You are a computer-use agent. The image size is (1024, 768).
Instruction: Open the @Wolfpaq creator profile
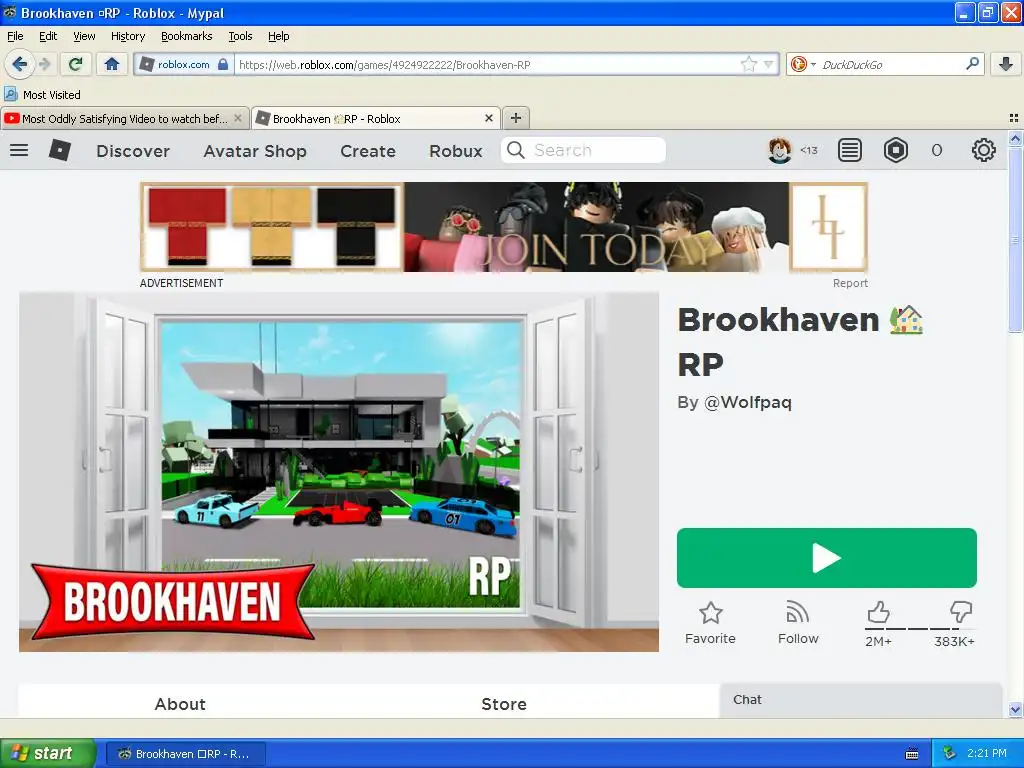pos(748,402)
